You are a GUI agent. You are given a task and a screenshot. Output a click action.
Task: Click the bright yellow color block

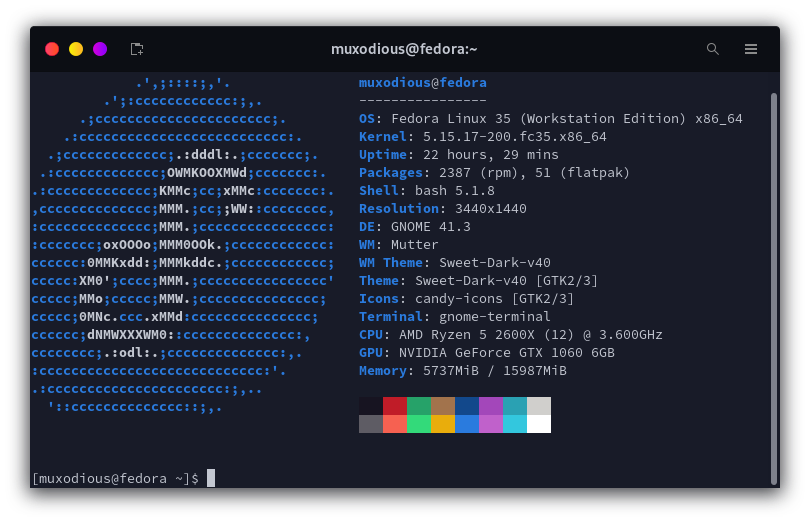click(443, 424)
